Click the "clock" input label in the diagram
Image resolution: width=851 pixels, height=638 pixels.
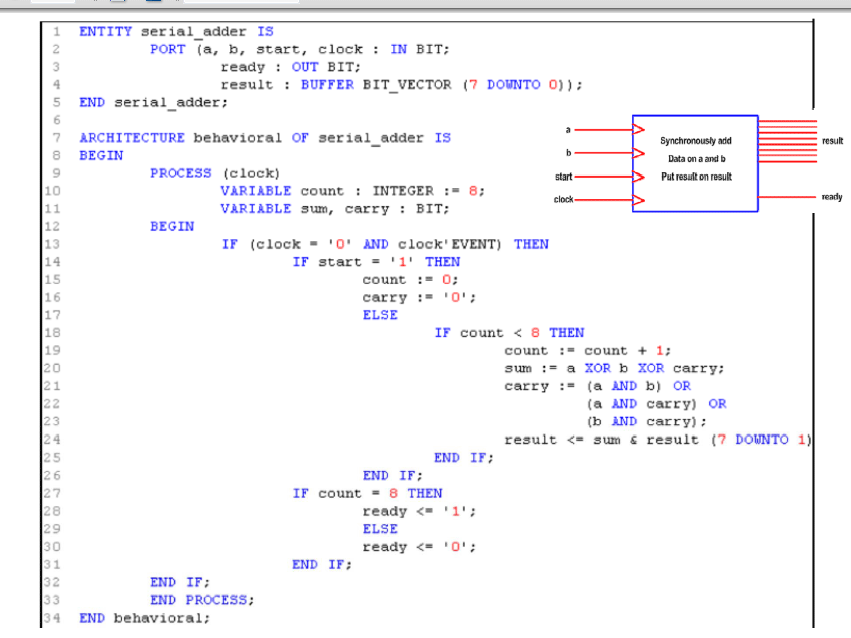click(563, 200)
